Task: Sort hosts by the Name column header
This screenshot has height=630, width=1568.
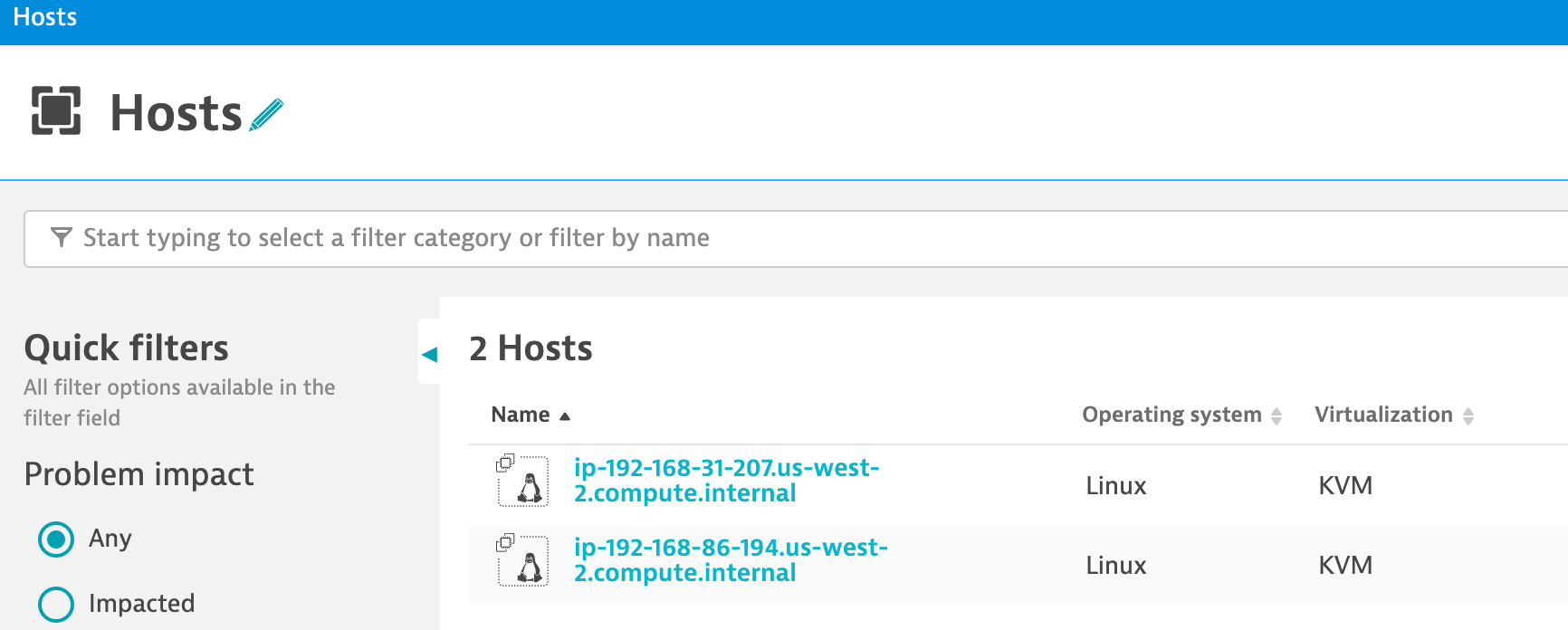Action: point(521,415)
